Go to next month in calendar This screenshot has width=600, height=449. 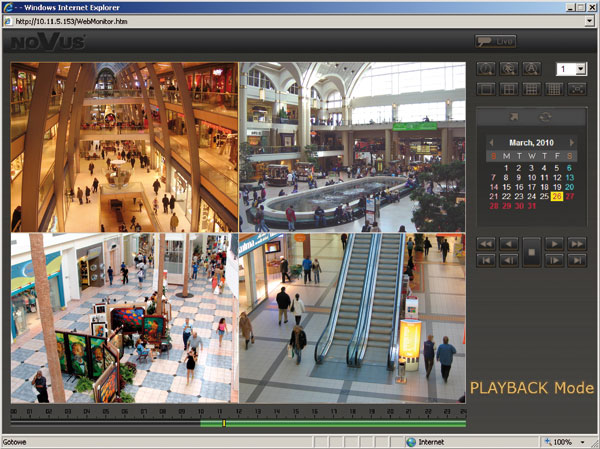tap(572, 143)
